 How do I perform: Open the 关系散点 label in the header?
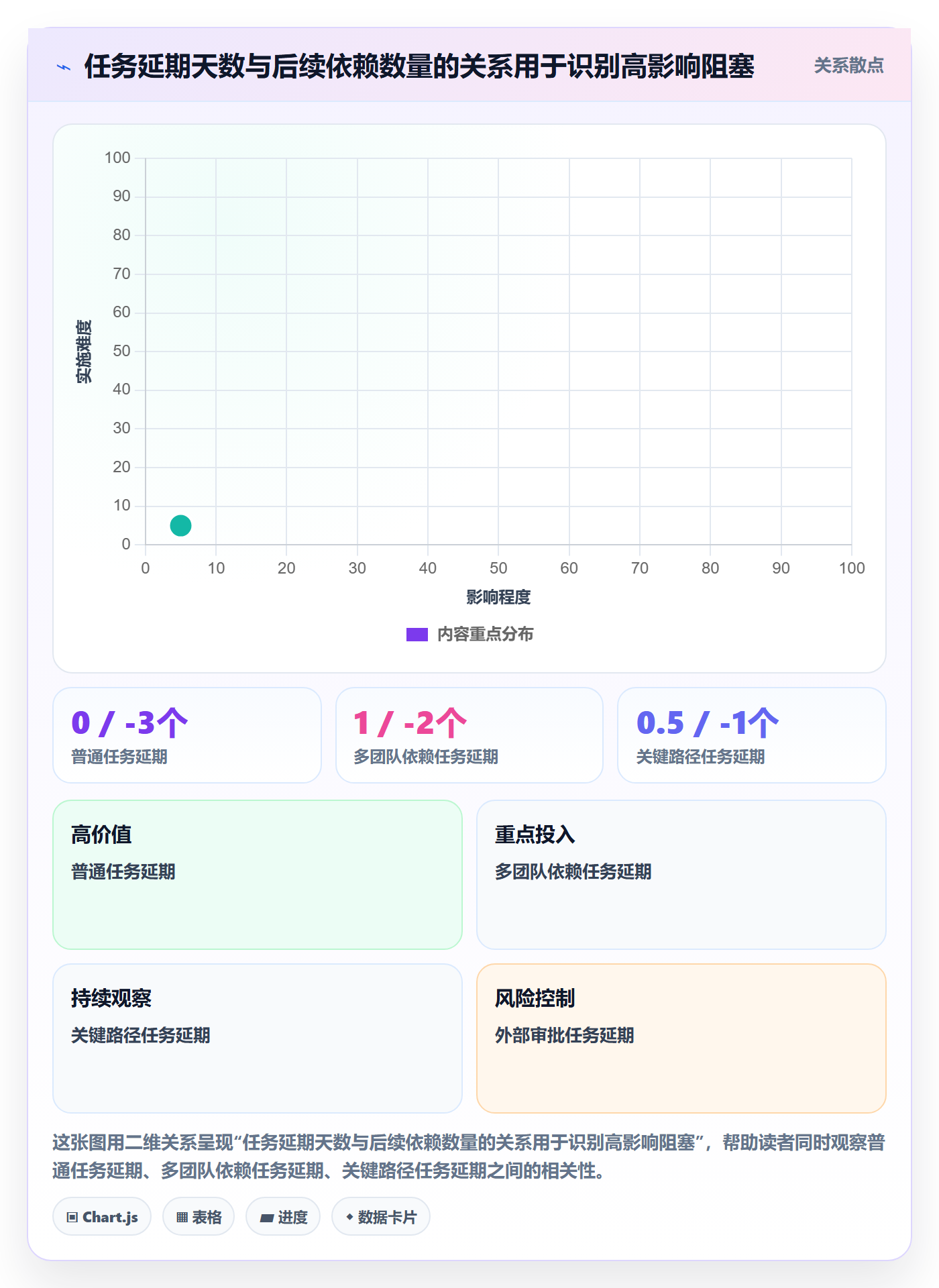pyautogui.click(x=848, y=66)
